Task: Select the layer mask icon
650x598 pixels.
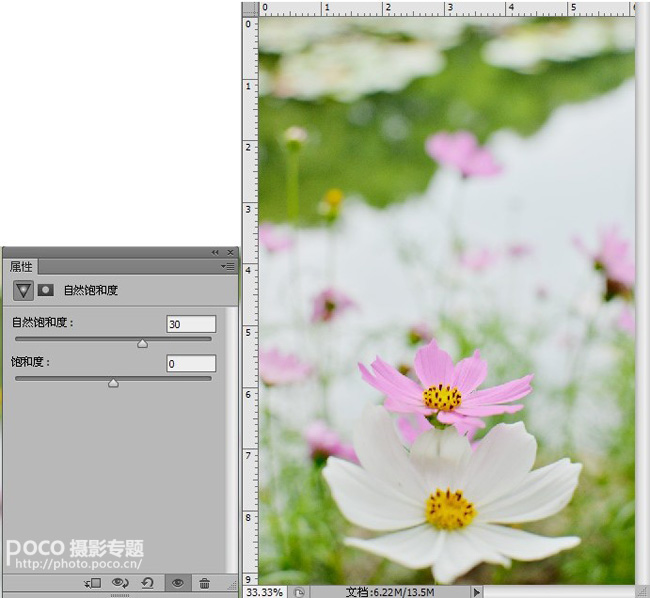Action: [46, 290]
